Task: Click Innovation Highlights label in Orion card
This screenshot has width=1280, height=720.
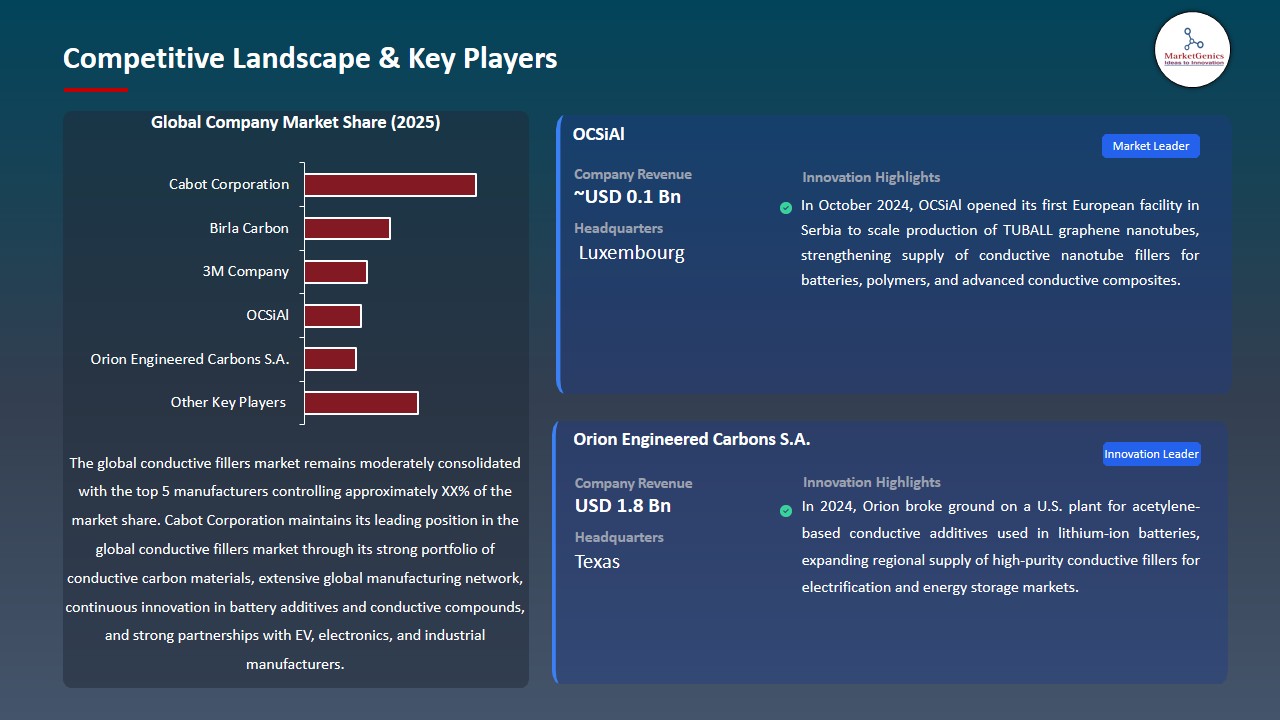Action: click(x=872, y=482)
